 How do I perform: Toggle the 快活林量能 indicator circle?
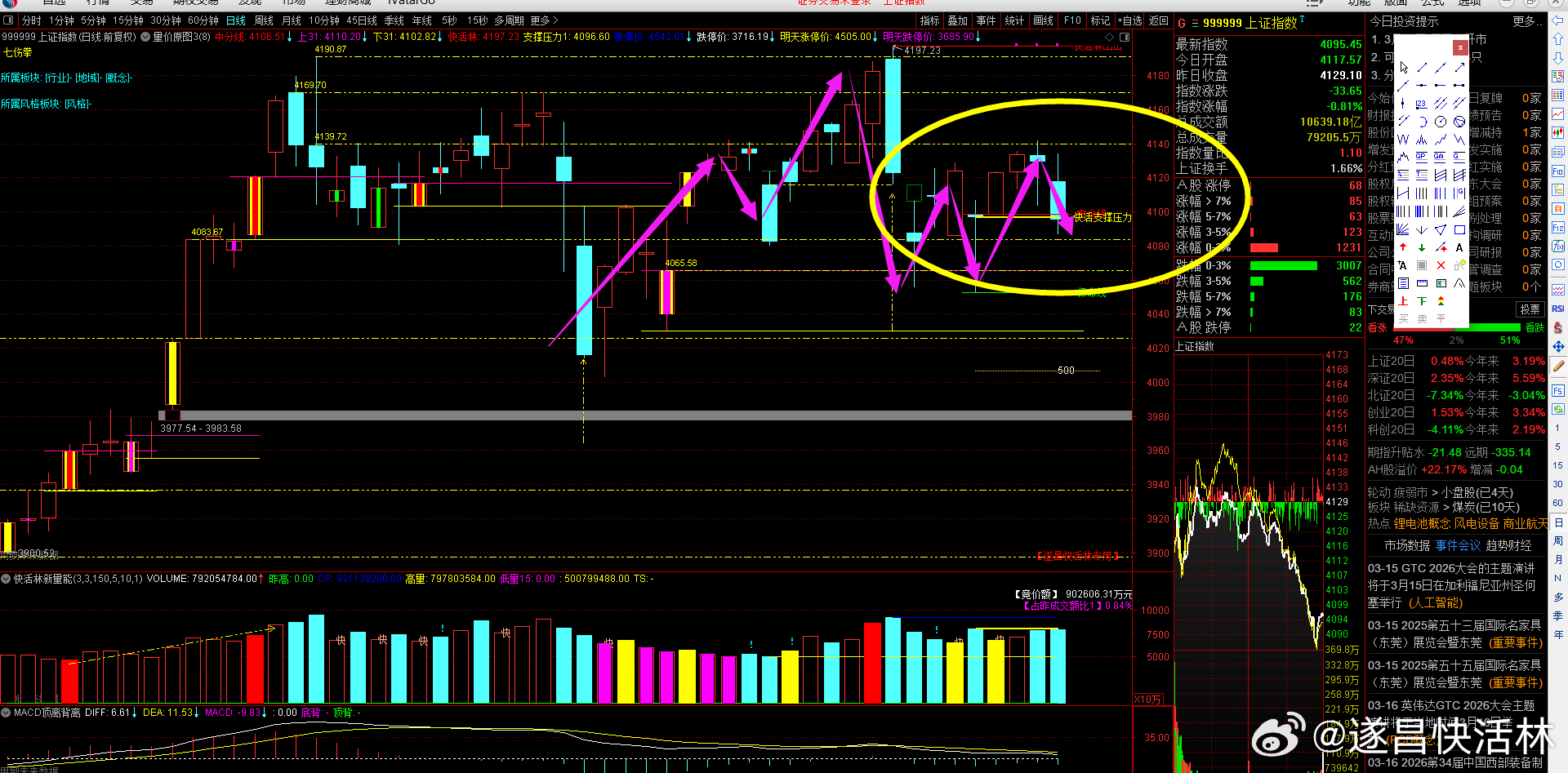pos(6,579)
